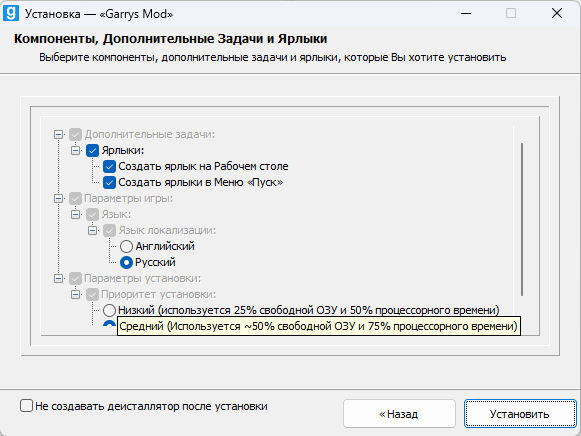
Task: Click the Garrys Mod title bar icon
Action: pos(11,13)
